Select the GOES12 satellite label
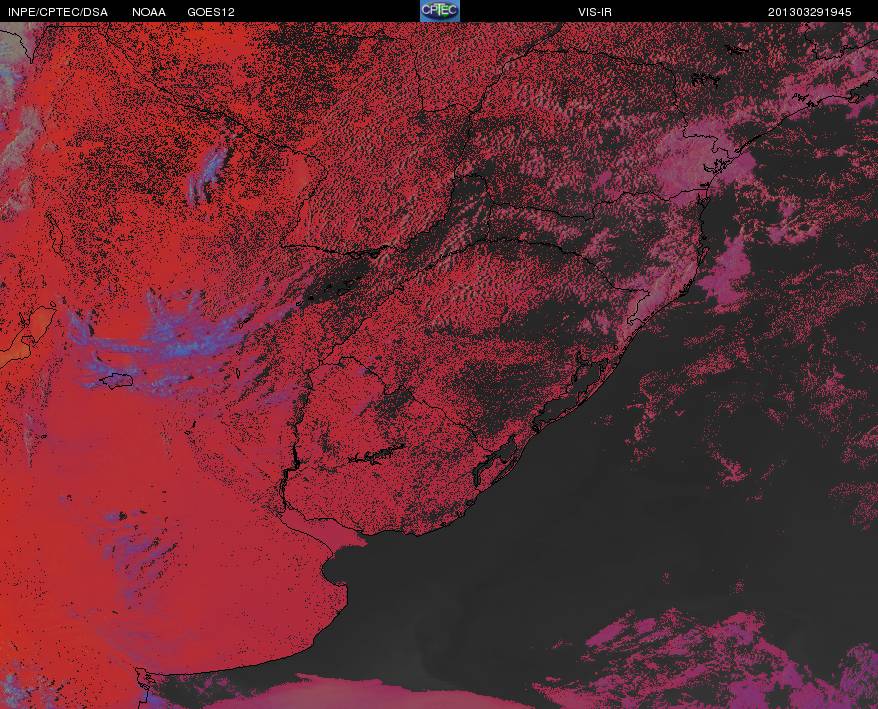The height and width of the screenshot is (709, 878). click(211, 12)
